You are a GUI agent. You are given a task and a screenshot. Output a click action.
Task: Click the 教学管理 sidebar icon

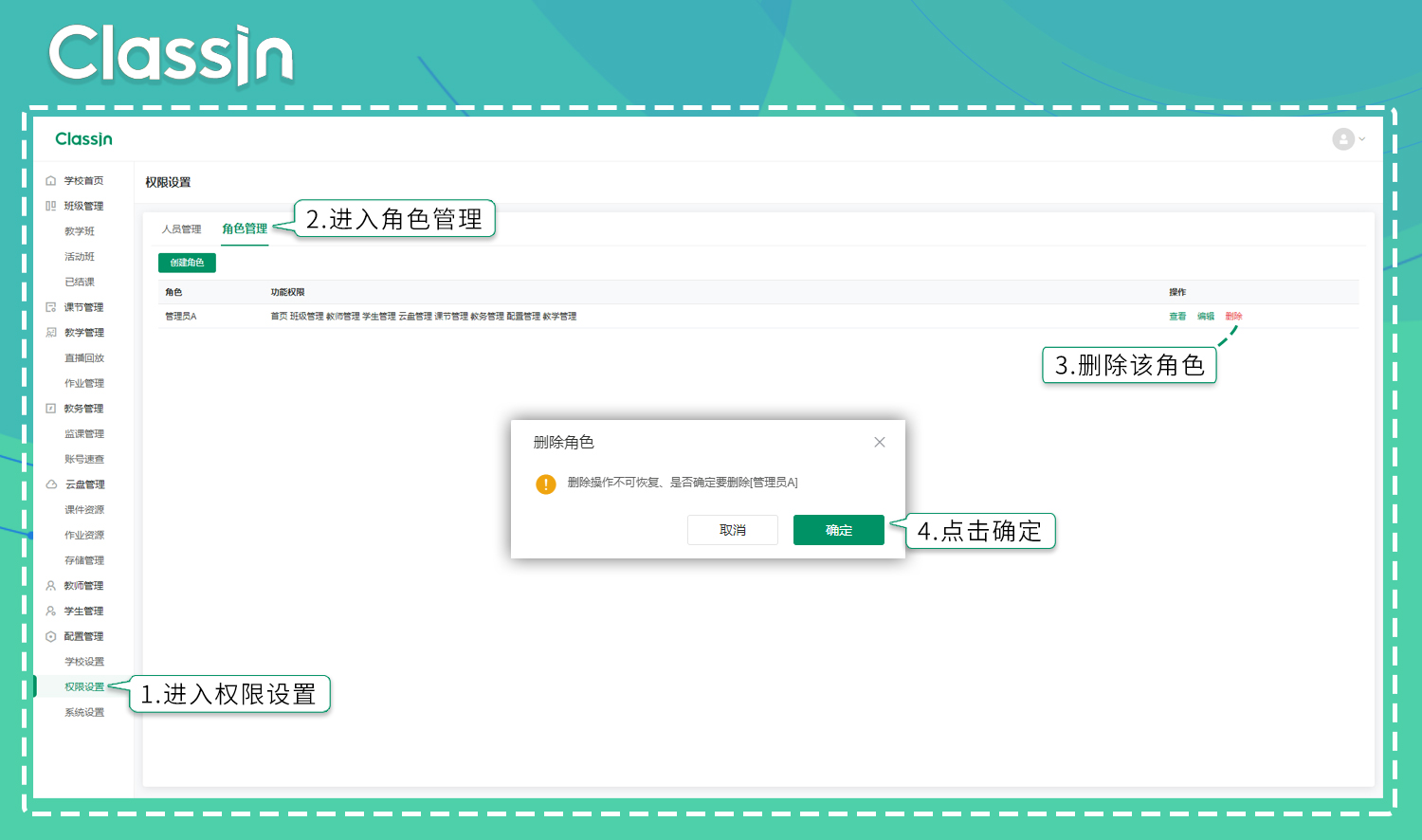51,333
